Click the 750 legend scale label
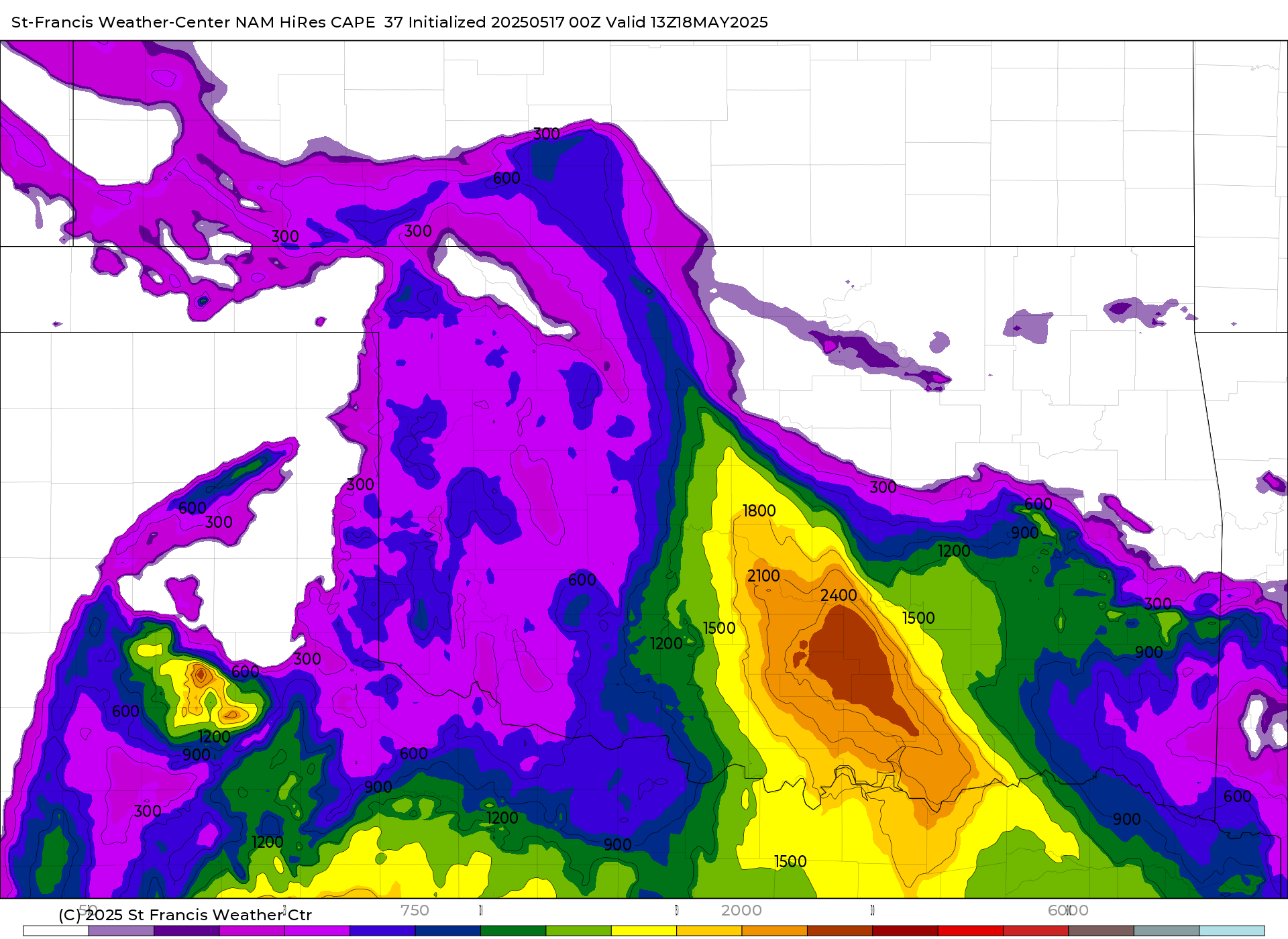1288x939 pixels. (415, 910)
